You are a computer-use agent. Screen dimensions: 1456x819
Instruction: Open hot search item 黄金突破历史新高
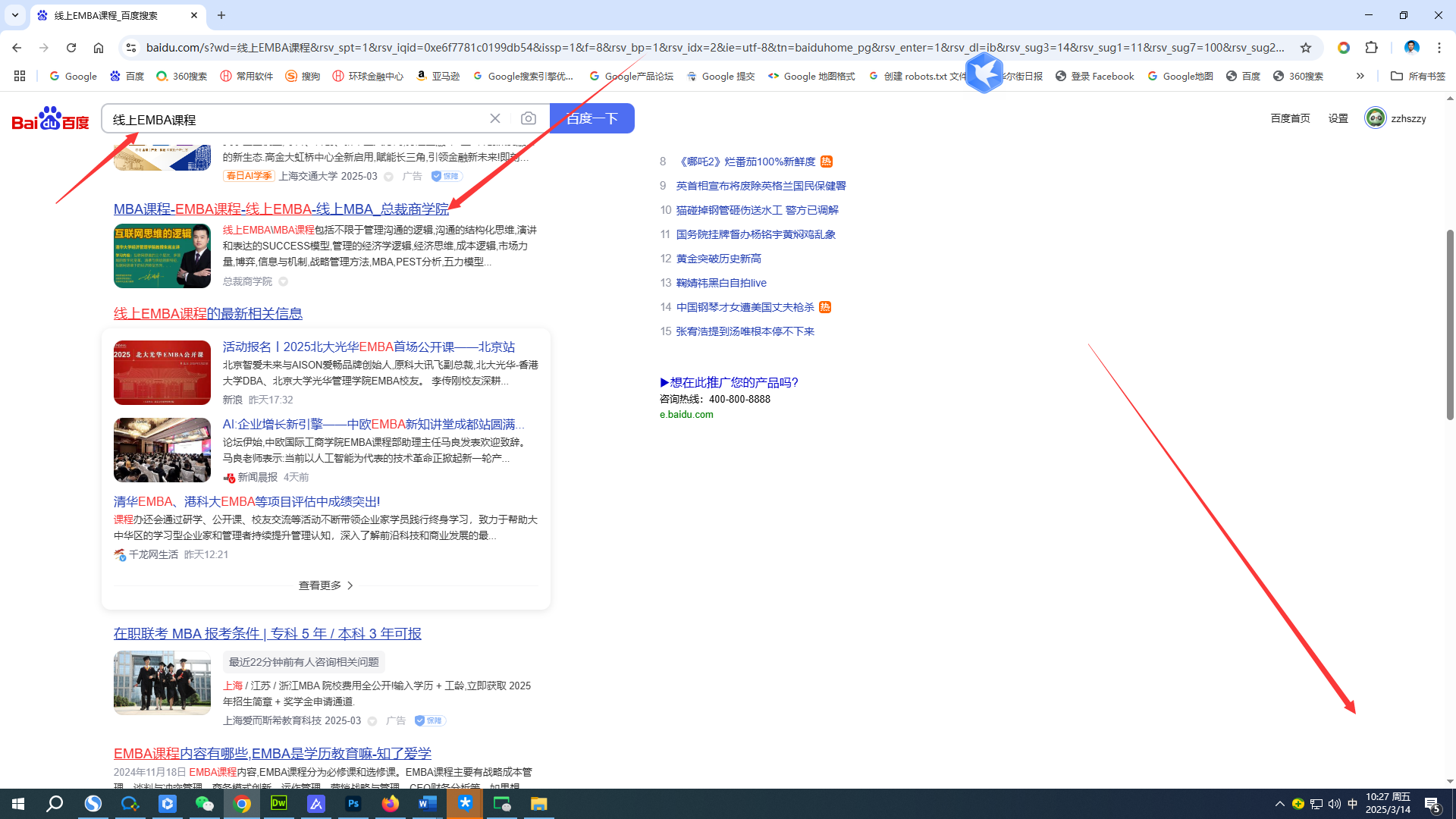tap(718, 258)
